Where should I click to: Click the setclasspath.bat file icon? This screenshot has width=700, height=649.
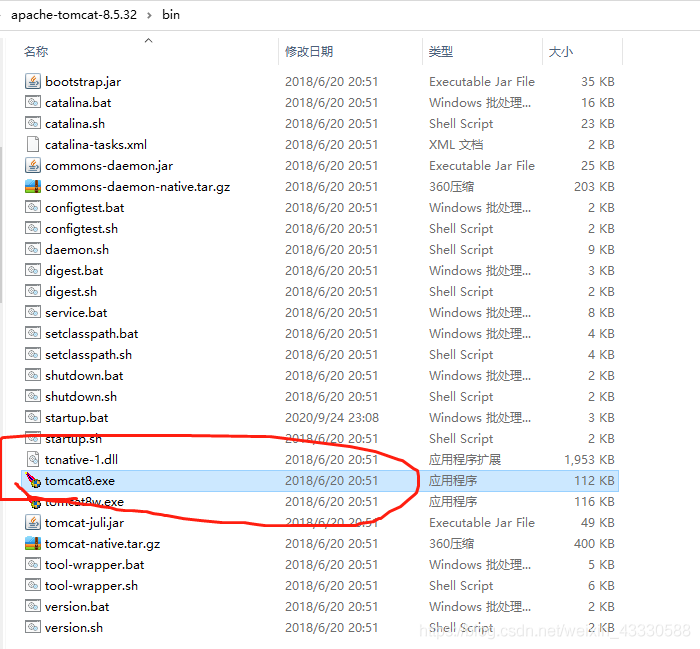pos(33,333)
